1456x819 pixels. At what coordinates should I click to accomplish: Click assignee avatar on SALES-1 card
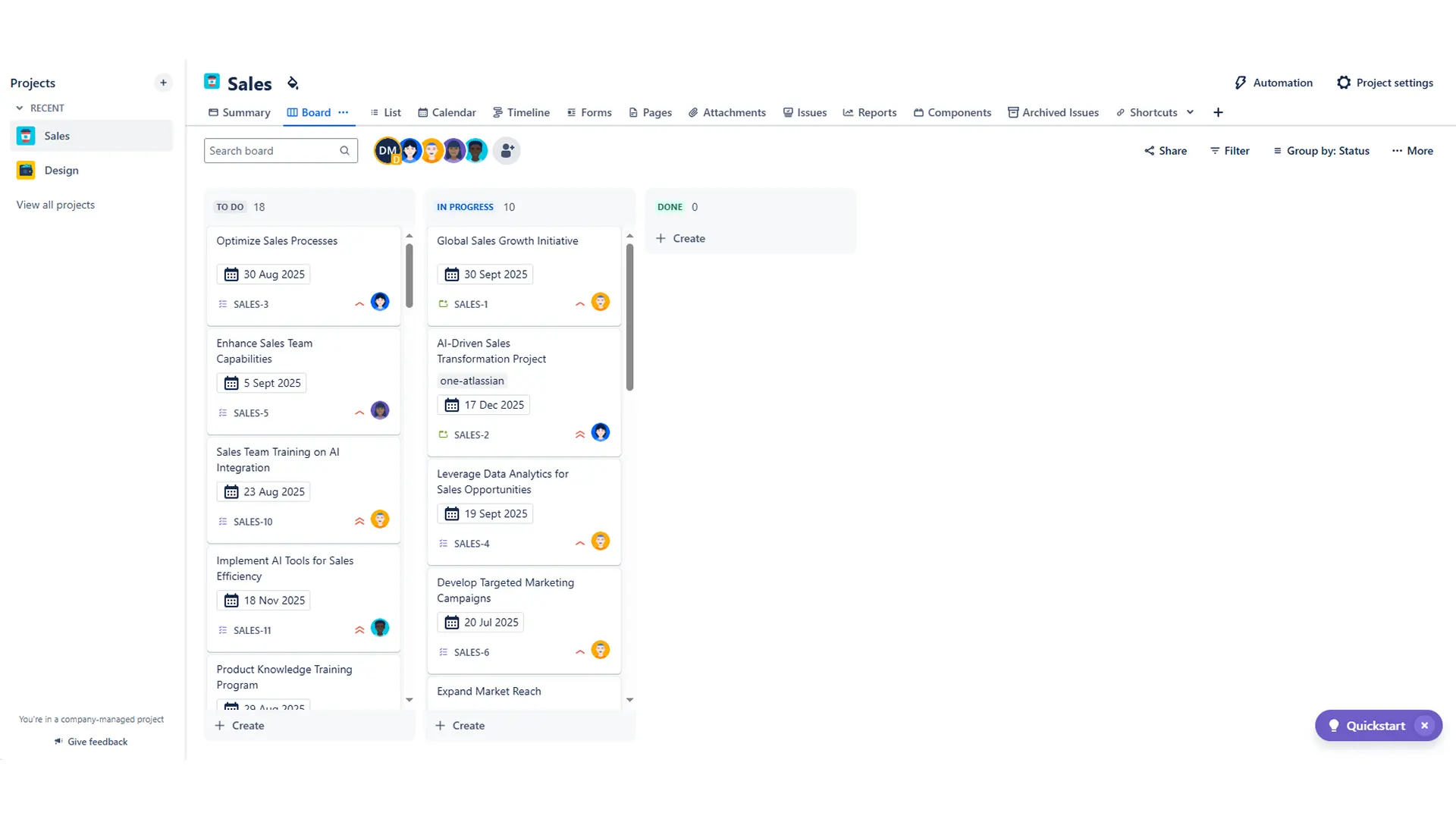coord(601,302)
